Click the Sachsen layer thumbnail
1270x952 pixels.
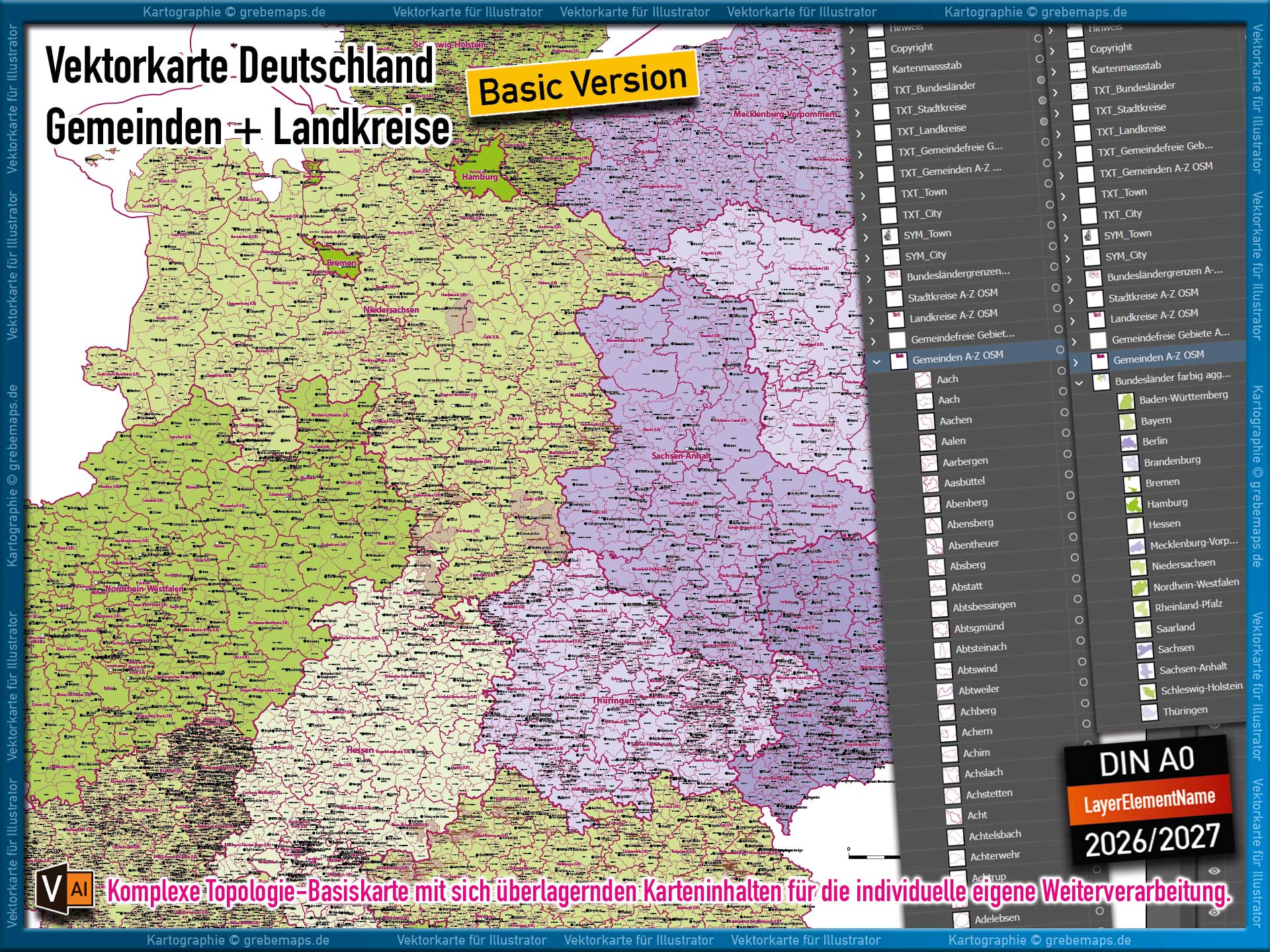(1144, 651)
